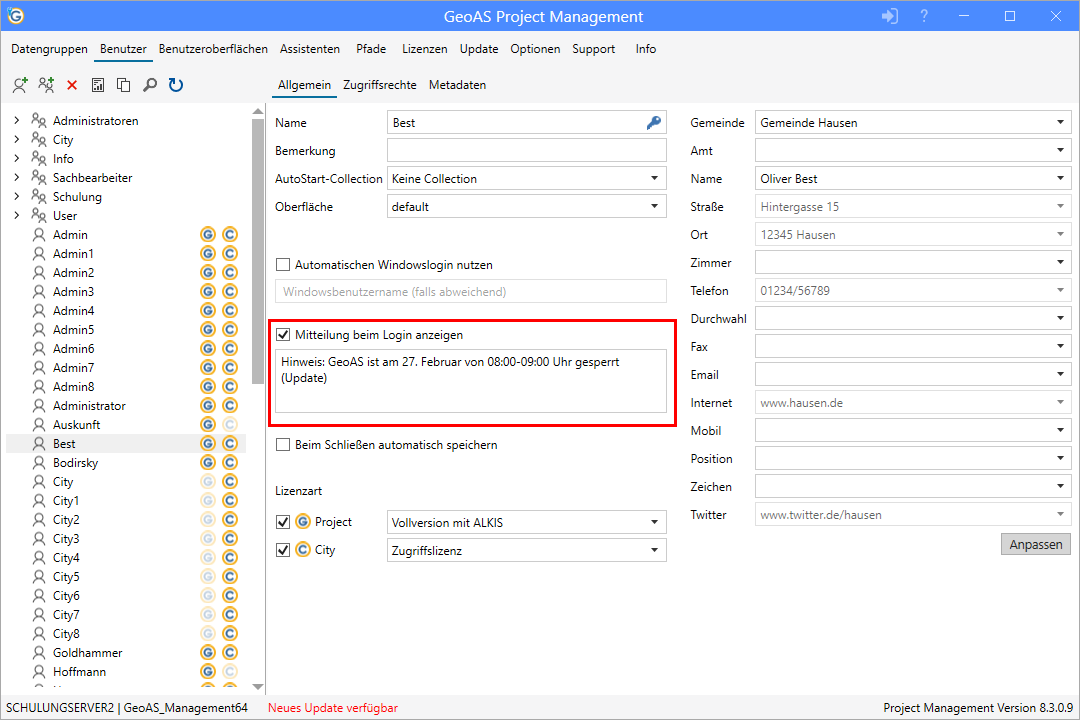Viewport: 1080px width, 720px height.
Task: Click the Add User Group toolbar icon
Action: click(x=45, y=85)
